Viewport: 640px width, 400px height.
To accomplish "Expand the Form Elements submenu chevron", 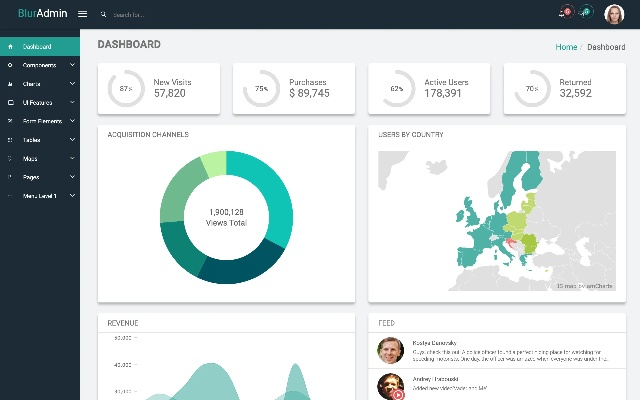I will [72, 121].
